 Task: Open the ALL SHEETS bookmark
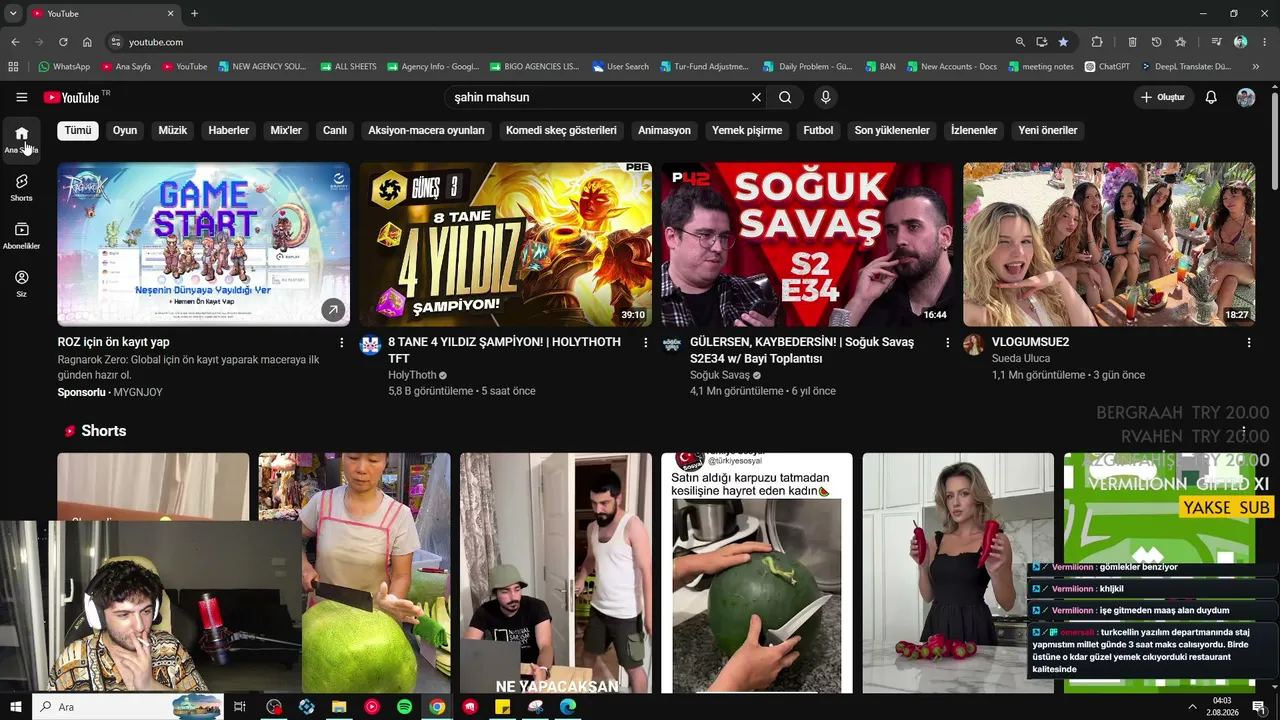pyautogui.click(x=348, y=67)
